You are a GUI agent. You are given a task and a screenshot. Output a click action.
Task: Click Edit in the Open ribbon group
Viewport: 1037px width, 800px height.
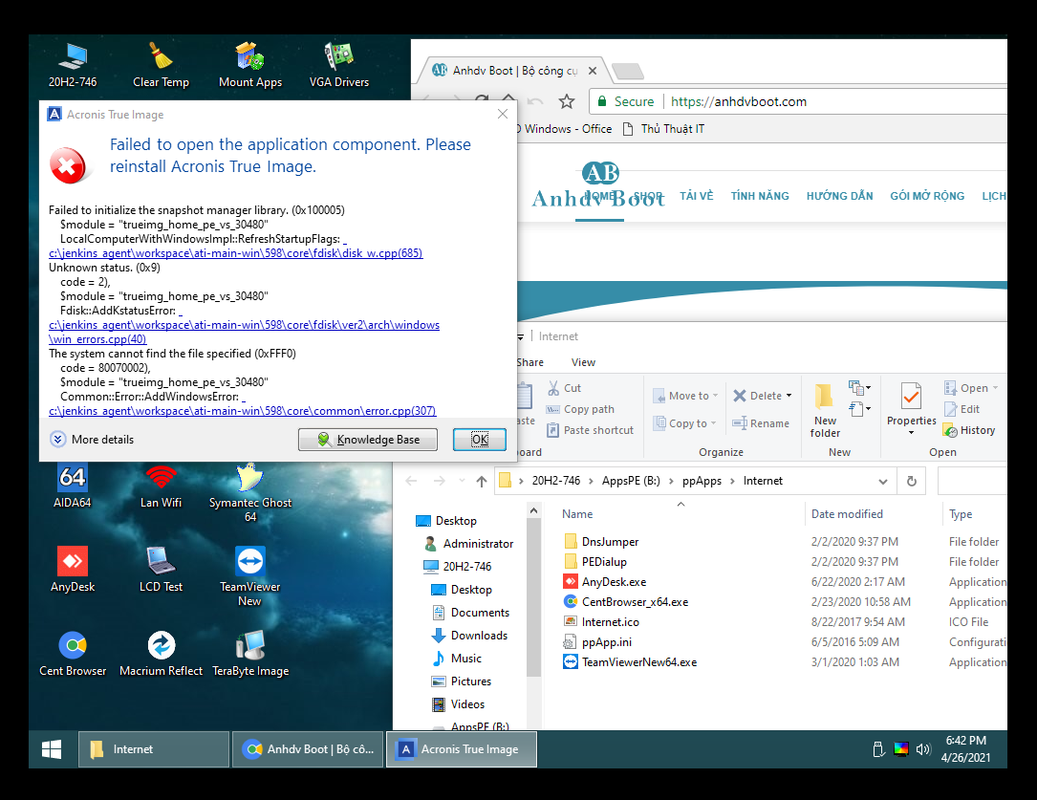962,409
